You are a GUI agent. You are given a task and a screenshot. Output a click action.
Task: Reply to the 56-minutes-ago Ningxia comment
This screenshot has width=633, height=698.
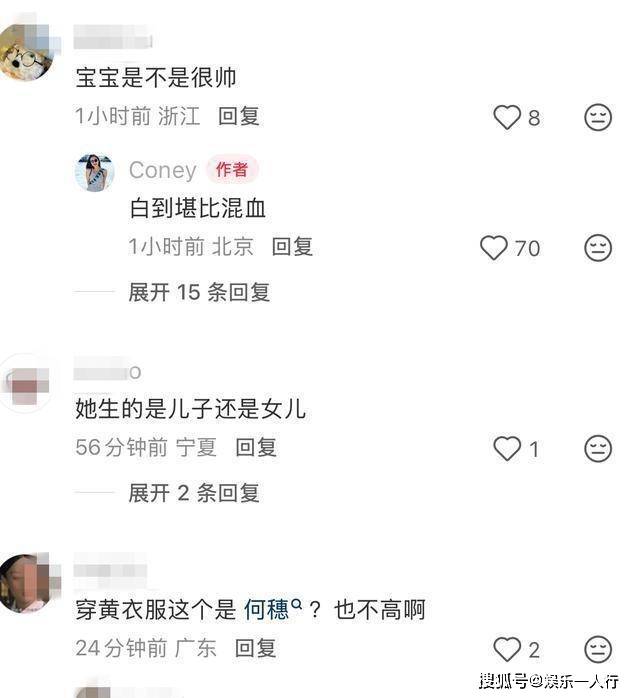256,447
